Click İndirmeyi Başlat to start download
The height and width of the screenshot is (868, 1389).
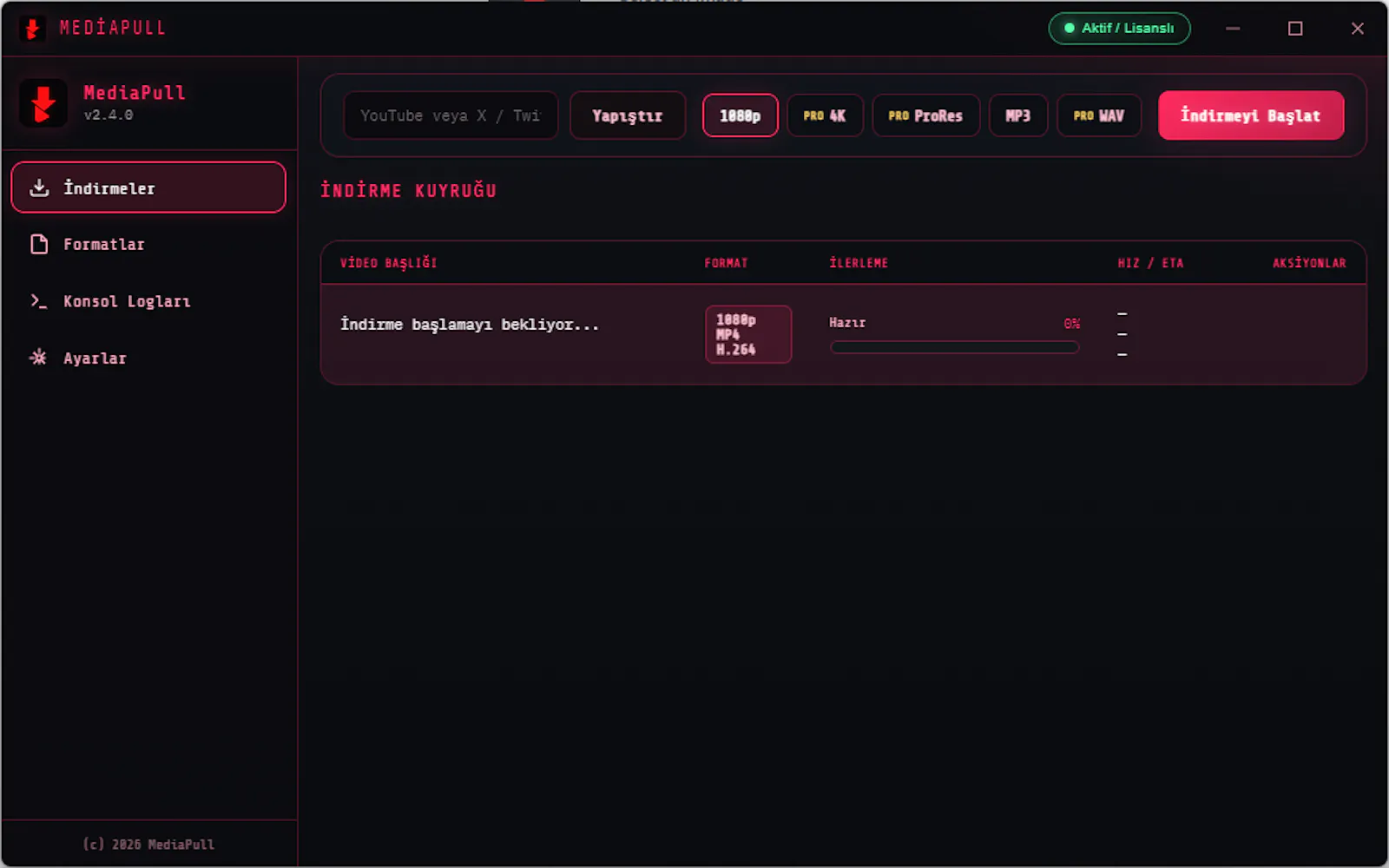pyautogui.click(x=1251, y=115)
